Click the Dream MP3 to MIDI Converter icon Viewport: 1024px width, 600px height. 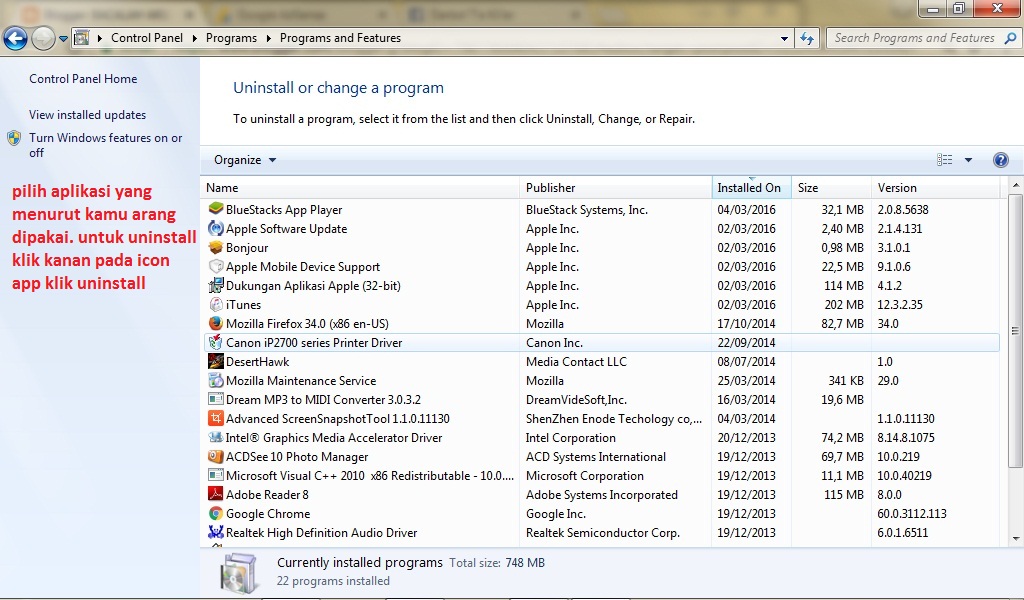click(216, 399)
